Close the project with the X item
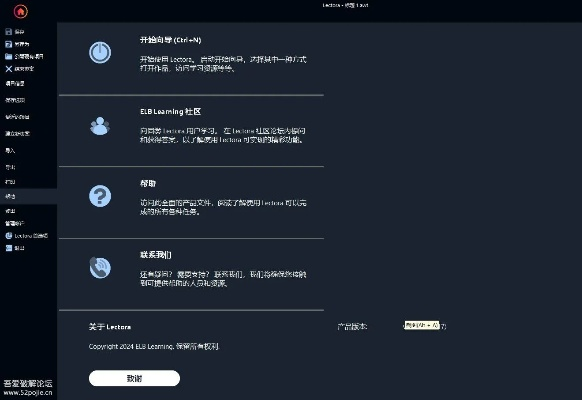The image size is (582, 400). coord(20,69)
